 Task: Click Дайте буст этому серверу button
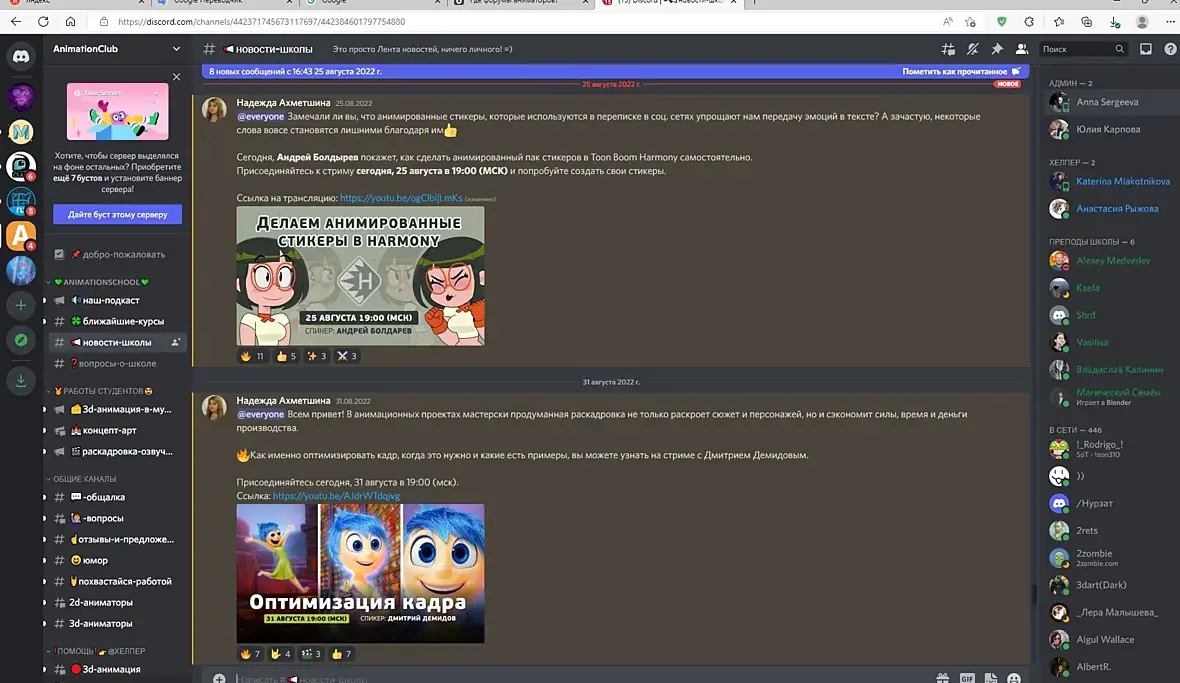click(x=117, y=214)
